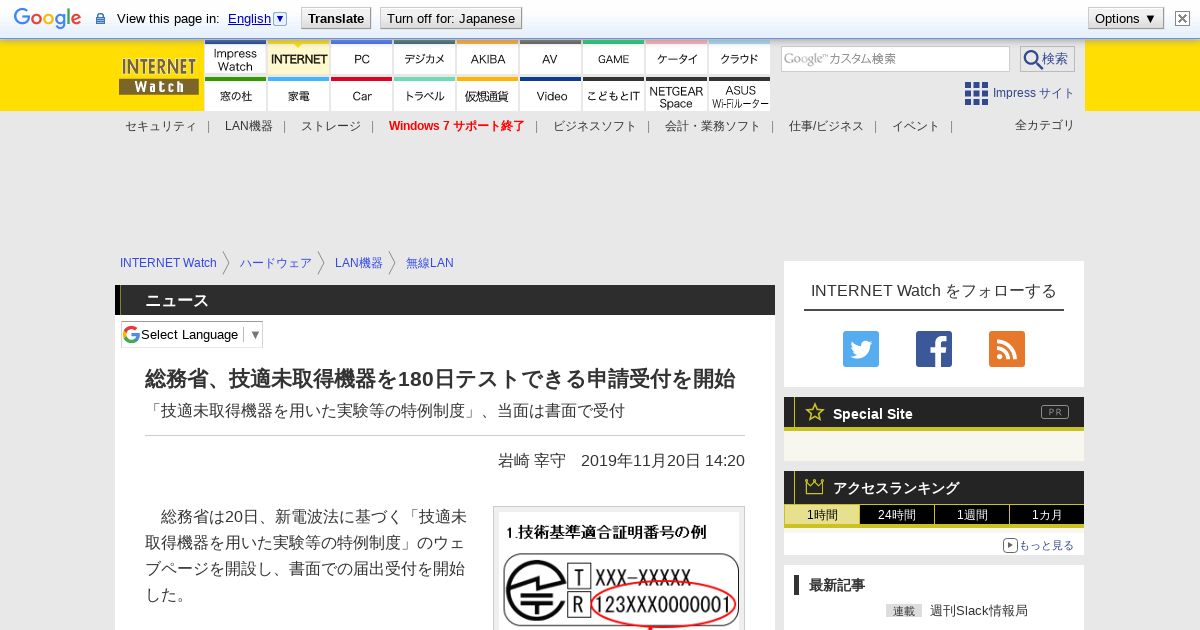Select the 1週間 ranking tab
Image resolution: width=1200 pixels, height=630 pixels.
pos(972,515)
